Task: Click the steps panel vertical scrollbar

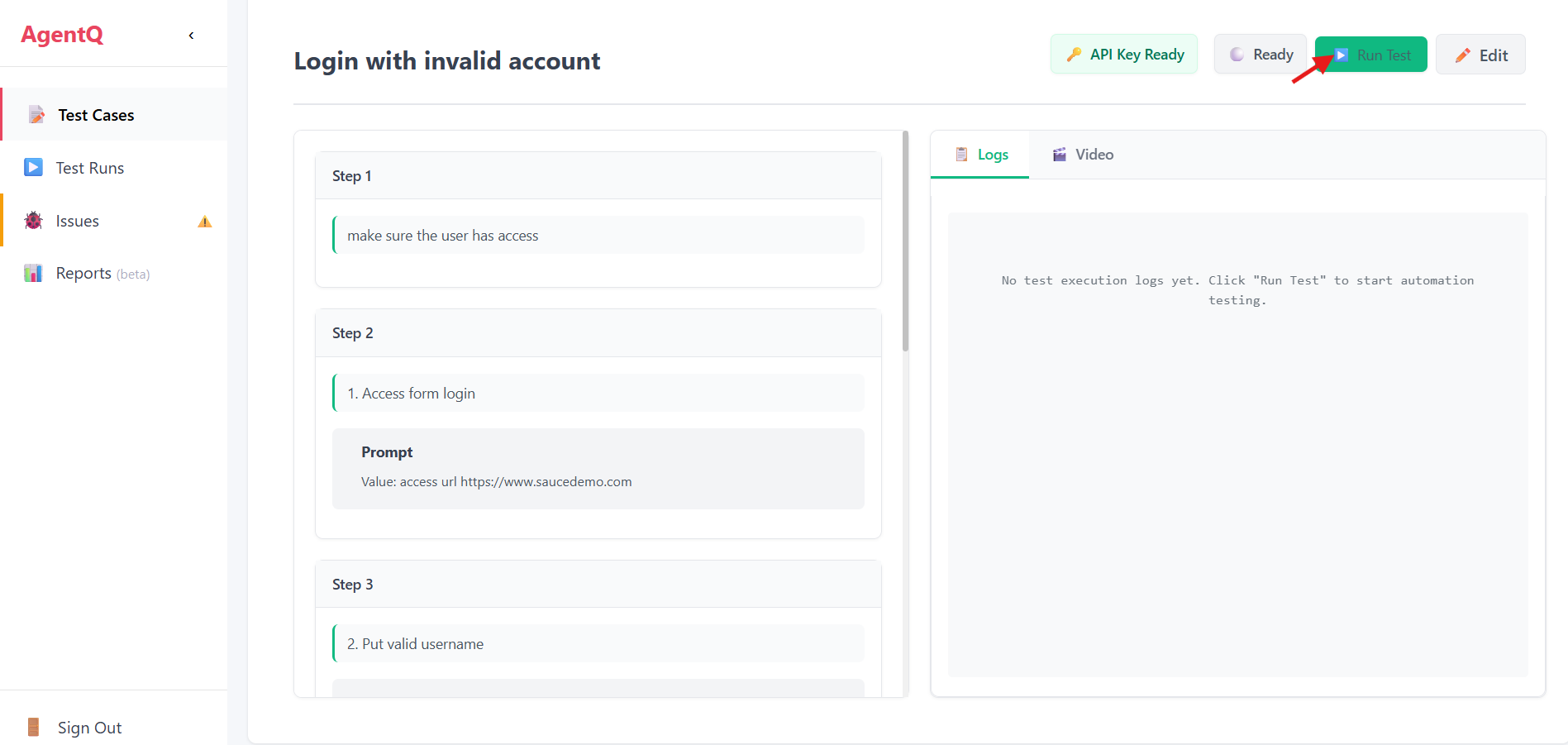Action: [x=906, y=241]
